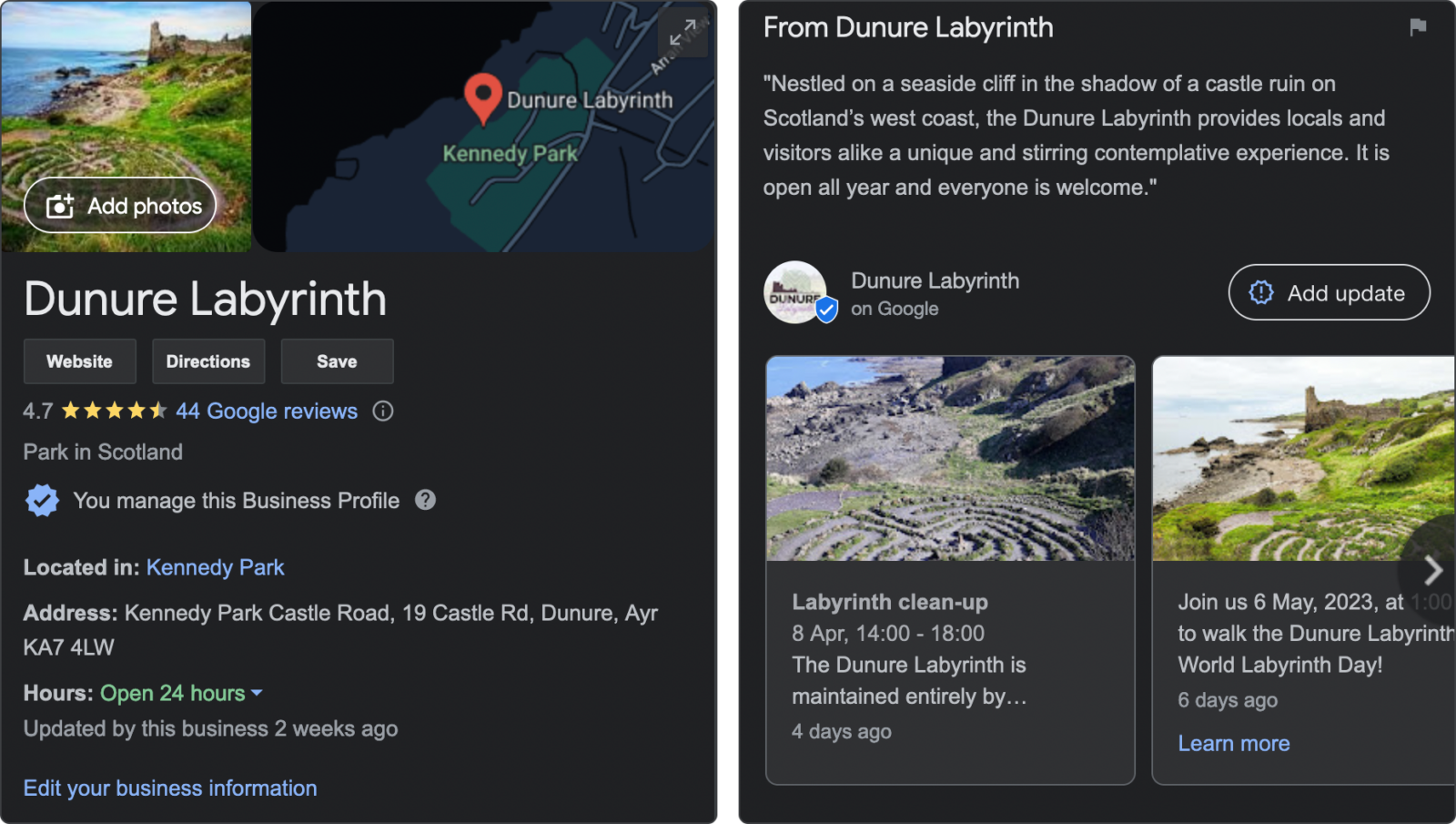Click the 'Nestled on a seaside cliff' description
Image resolution: width=1456 pixels, height=824 pixels.
pyautogui.click(x=1077, y=136)
